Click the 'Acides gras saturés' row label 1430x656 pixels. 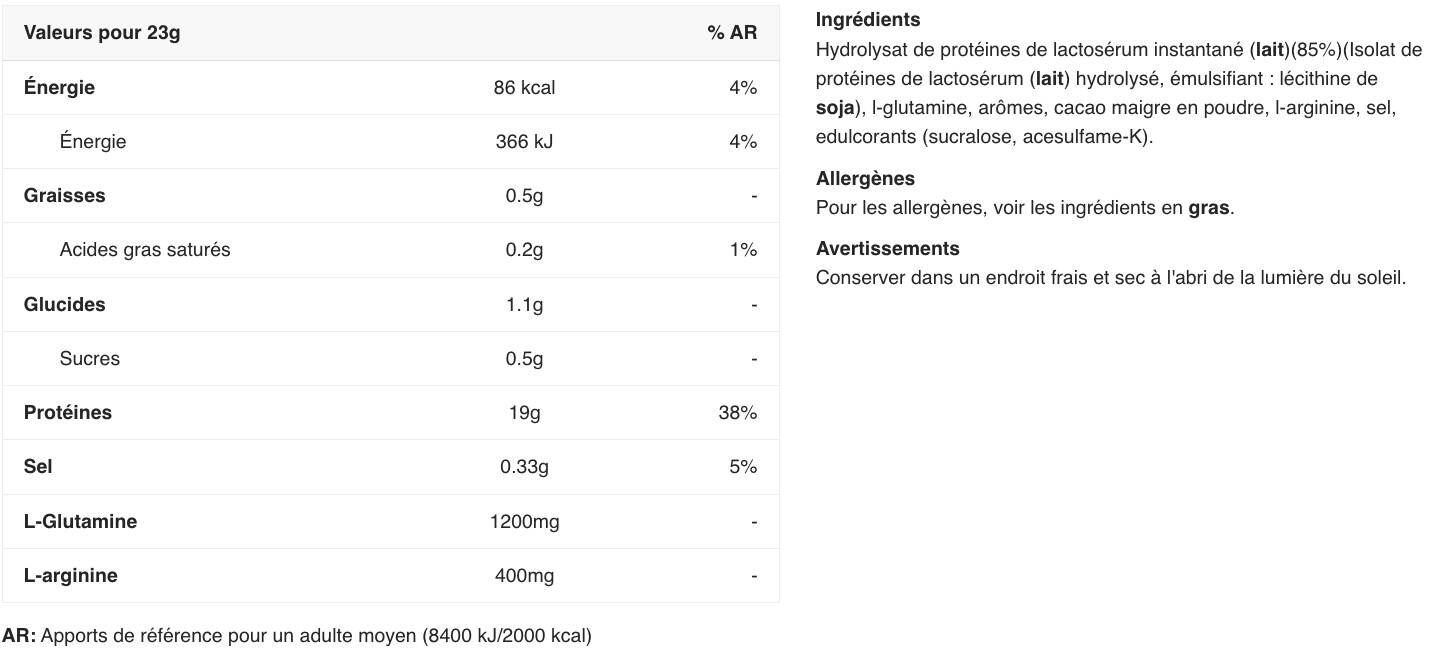pyautogui.click(x=144, y=250)
